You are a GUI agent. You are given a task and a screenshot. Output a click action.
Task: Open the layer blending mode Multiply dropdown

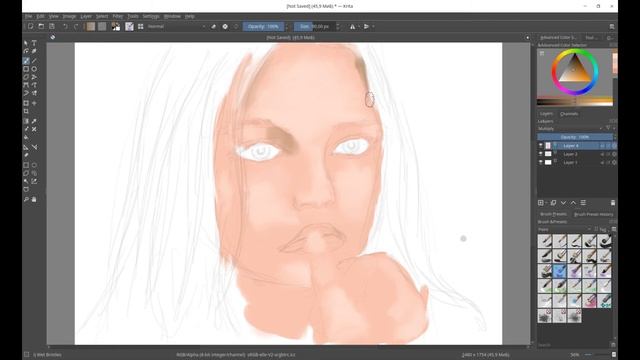point(570,129)
